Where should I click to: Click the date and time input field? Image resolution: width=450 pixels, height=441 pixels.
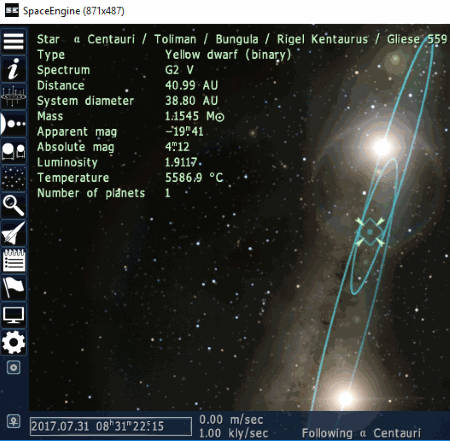click(111, 426)
